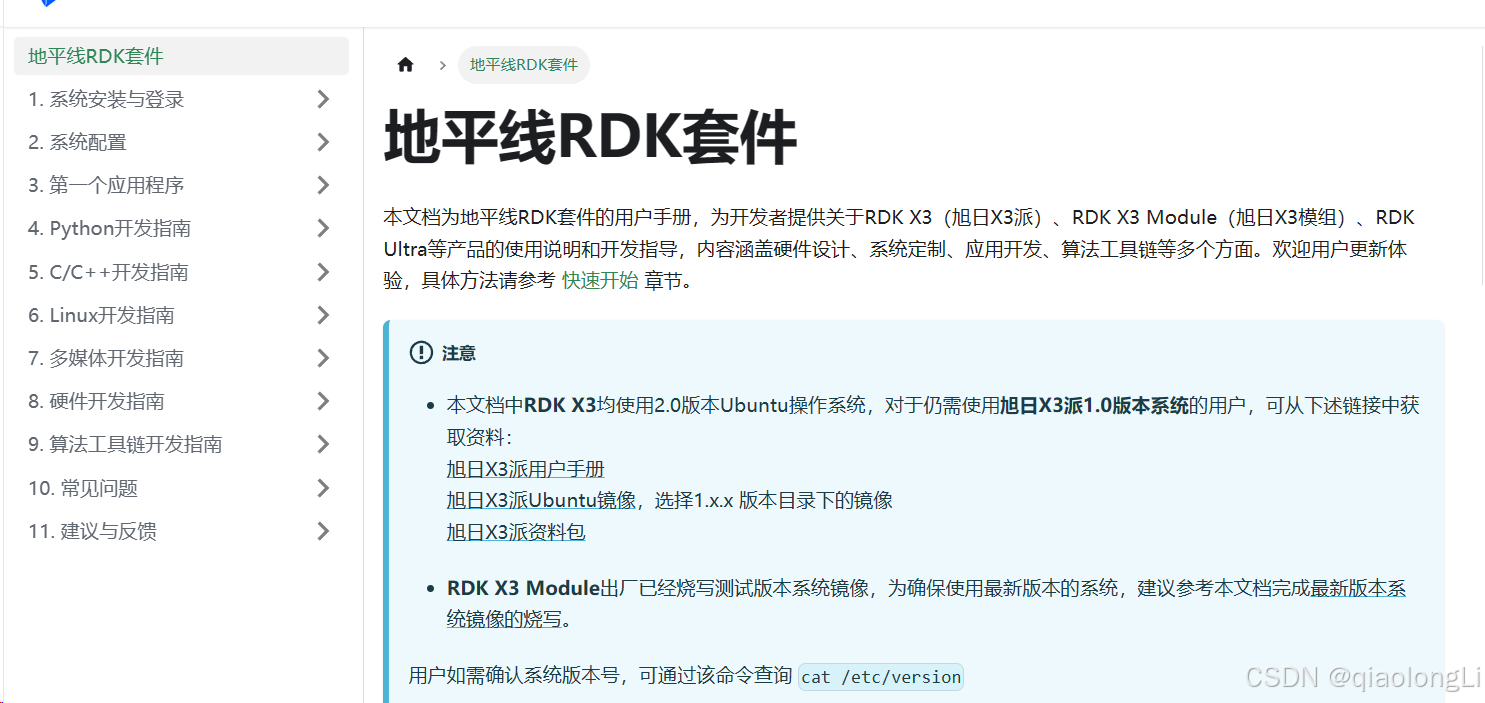Open 2. 系统配置 sidebar item
The width and height of the screenshot is (1485, 703).
pyautogui.click(x=77, y=142)
